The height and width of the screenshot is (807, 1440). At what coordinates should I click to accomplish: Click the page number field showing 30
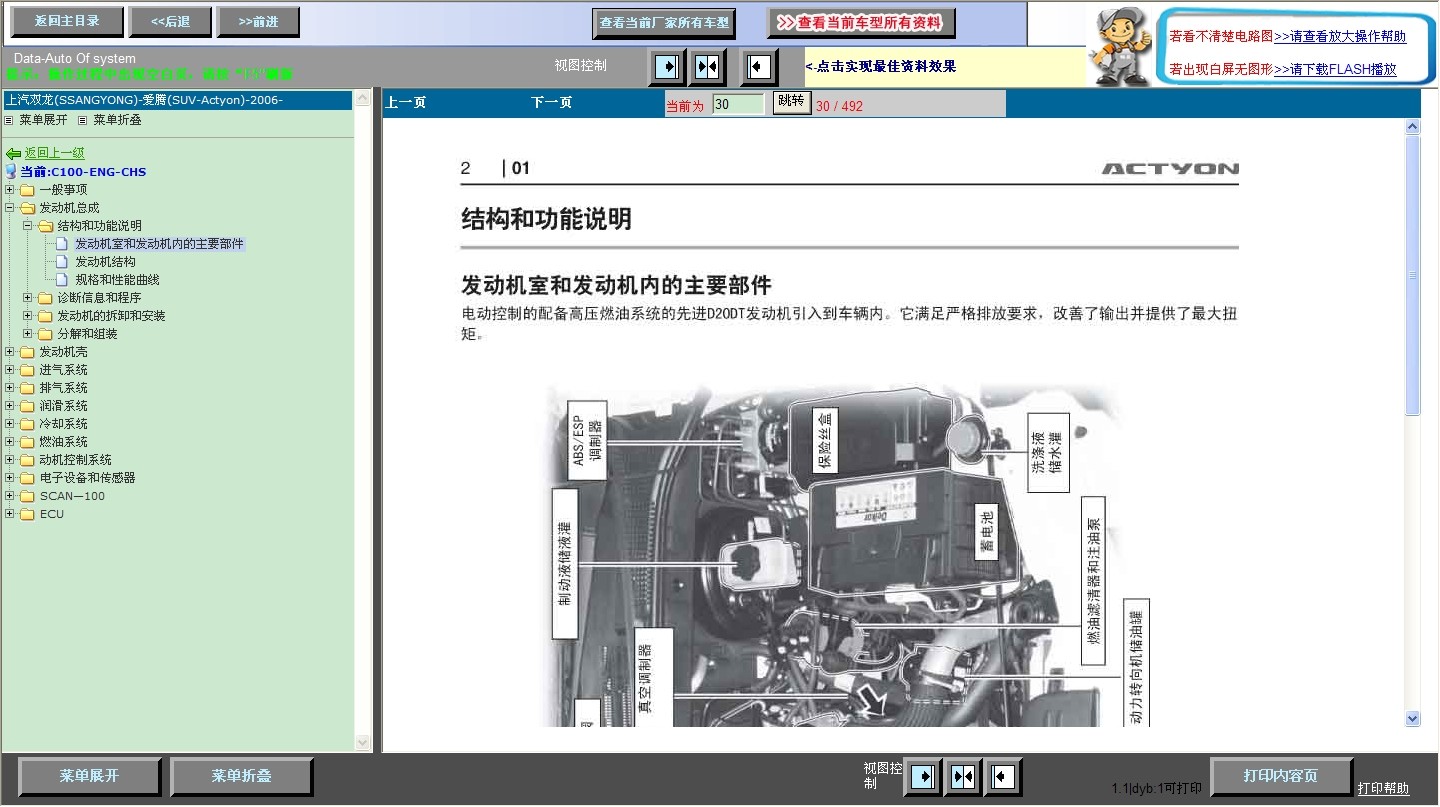point(738,104)
